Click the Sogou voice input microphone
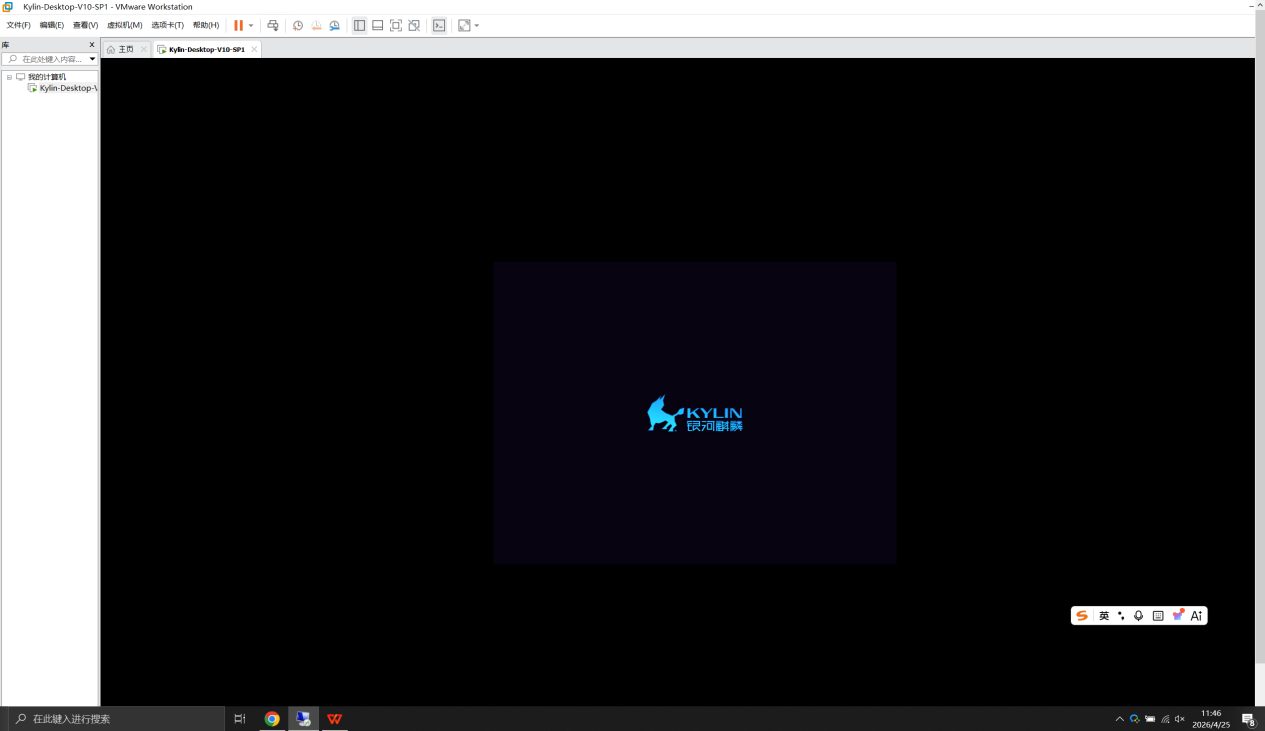The height and width of the screenshot is (731, 1265). pyautogui.click(x=1138, y=616)
